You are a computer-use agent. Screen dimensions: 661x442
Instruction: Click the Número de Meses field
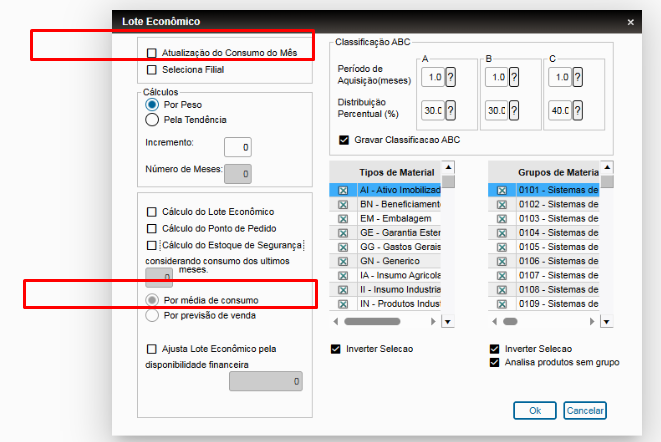pos(238,174)
